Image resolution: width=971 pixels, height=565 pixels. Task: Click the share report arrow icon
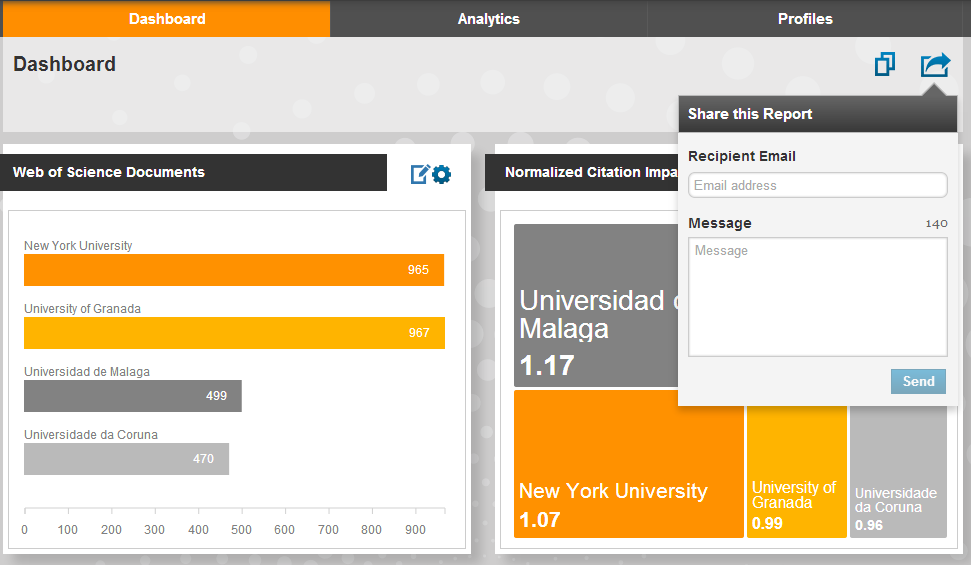pos(935,64)
